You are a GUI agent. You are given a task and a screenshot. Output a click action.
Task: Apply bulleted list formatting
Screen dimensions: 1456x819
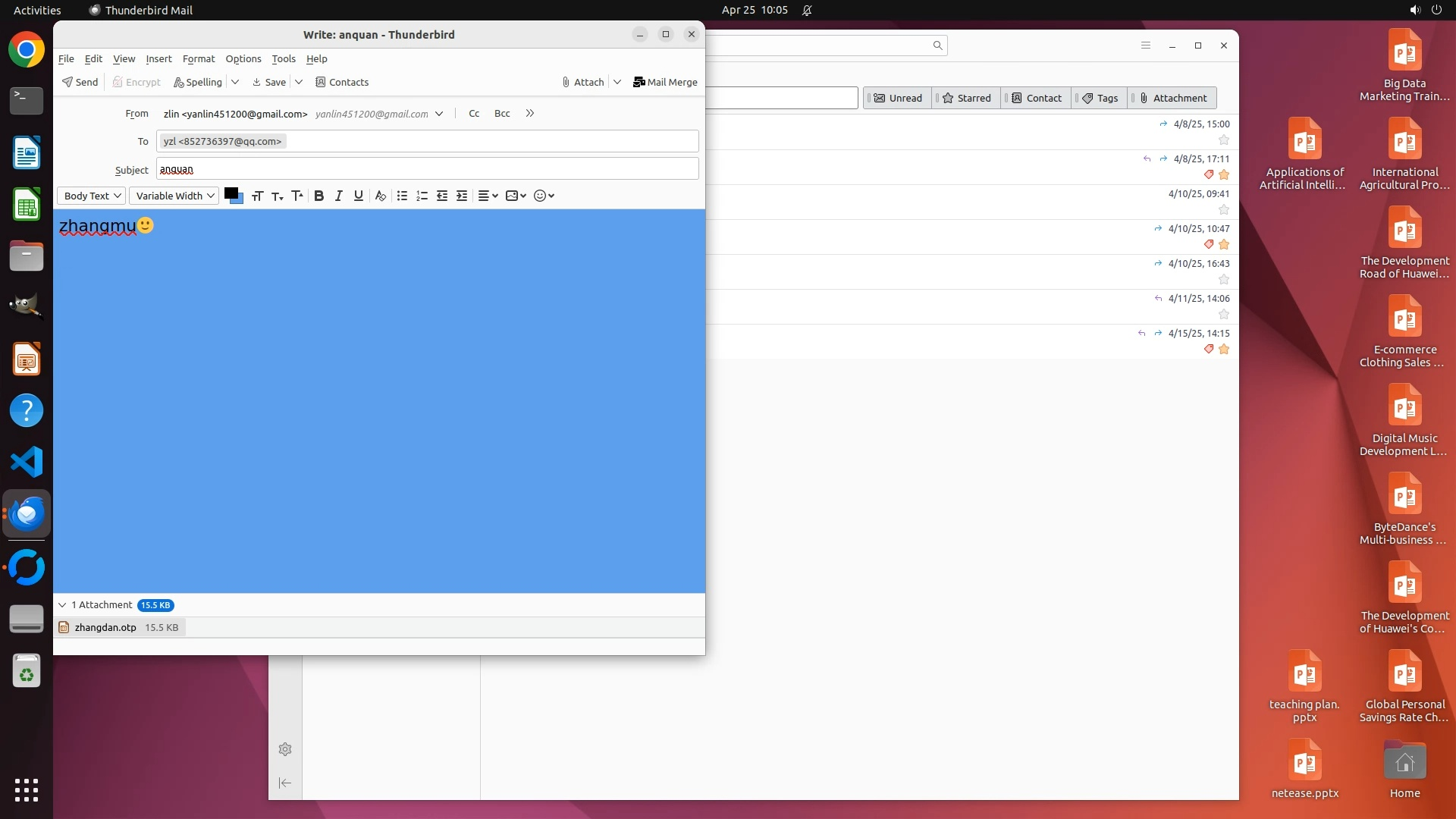pos(402,196)
